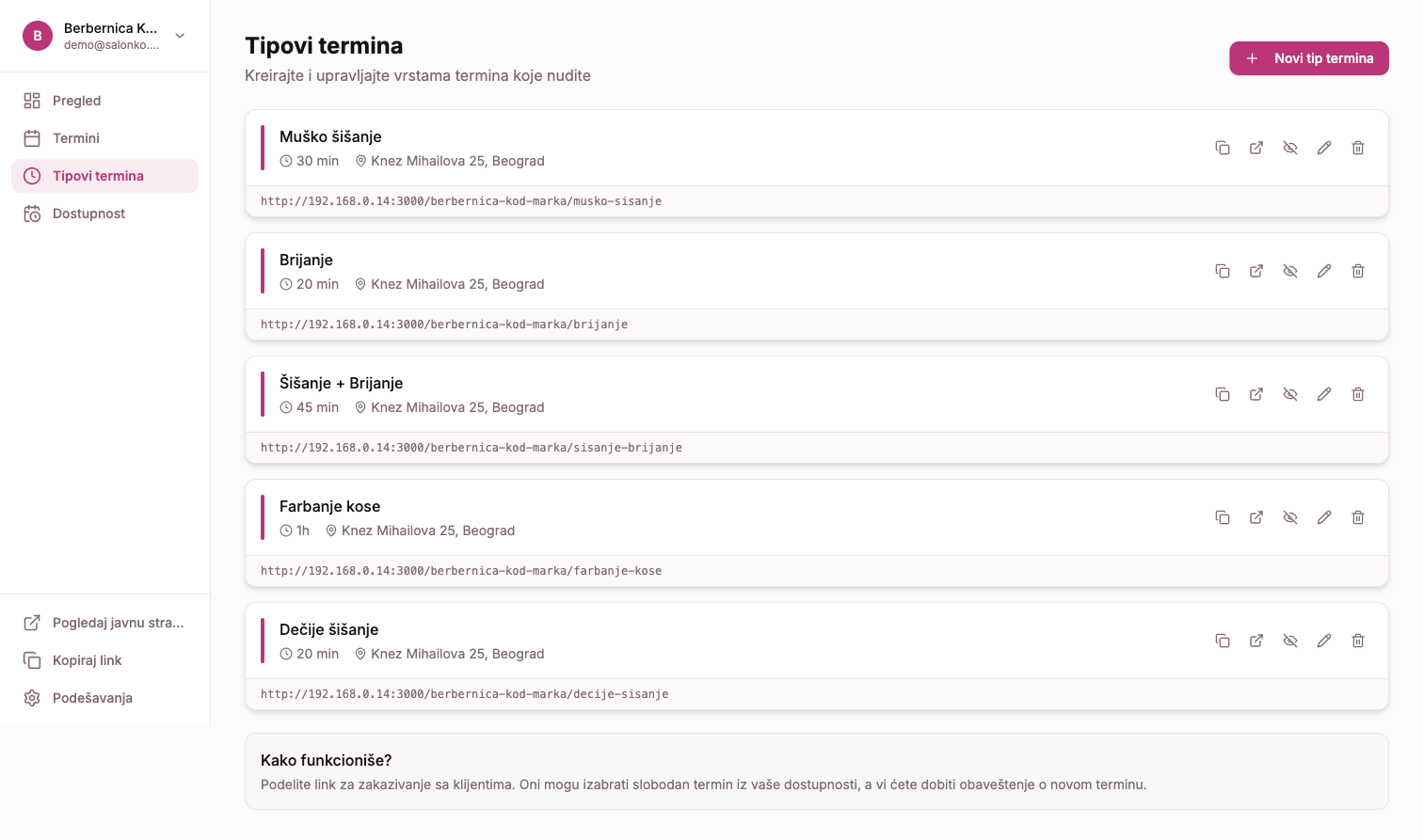The height and width of the screenshot is (840, 1423).
Task: Edit the Brijanje appointment type
Action: point(1324,271)
